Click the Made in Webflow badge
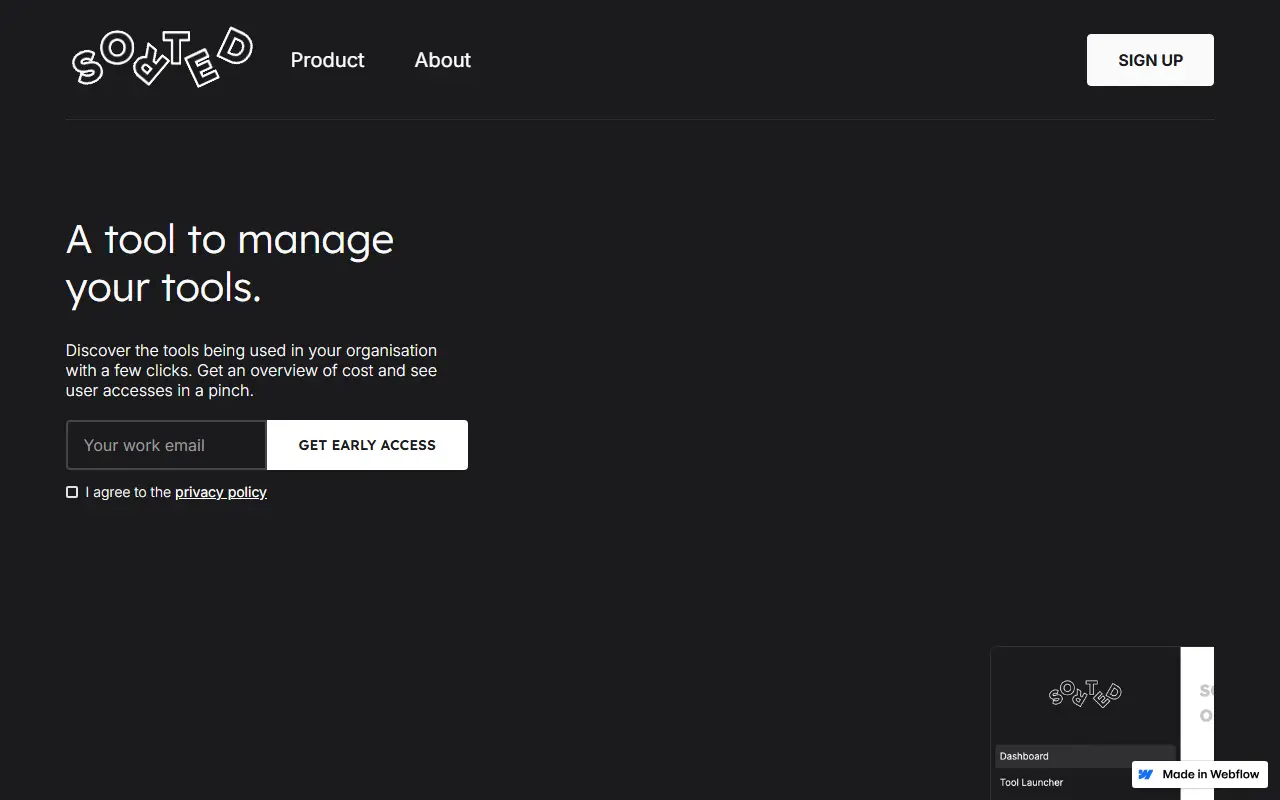The width and height of the screenshot is (1280, 800). [x=1200, y=774]
